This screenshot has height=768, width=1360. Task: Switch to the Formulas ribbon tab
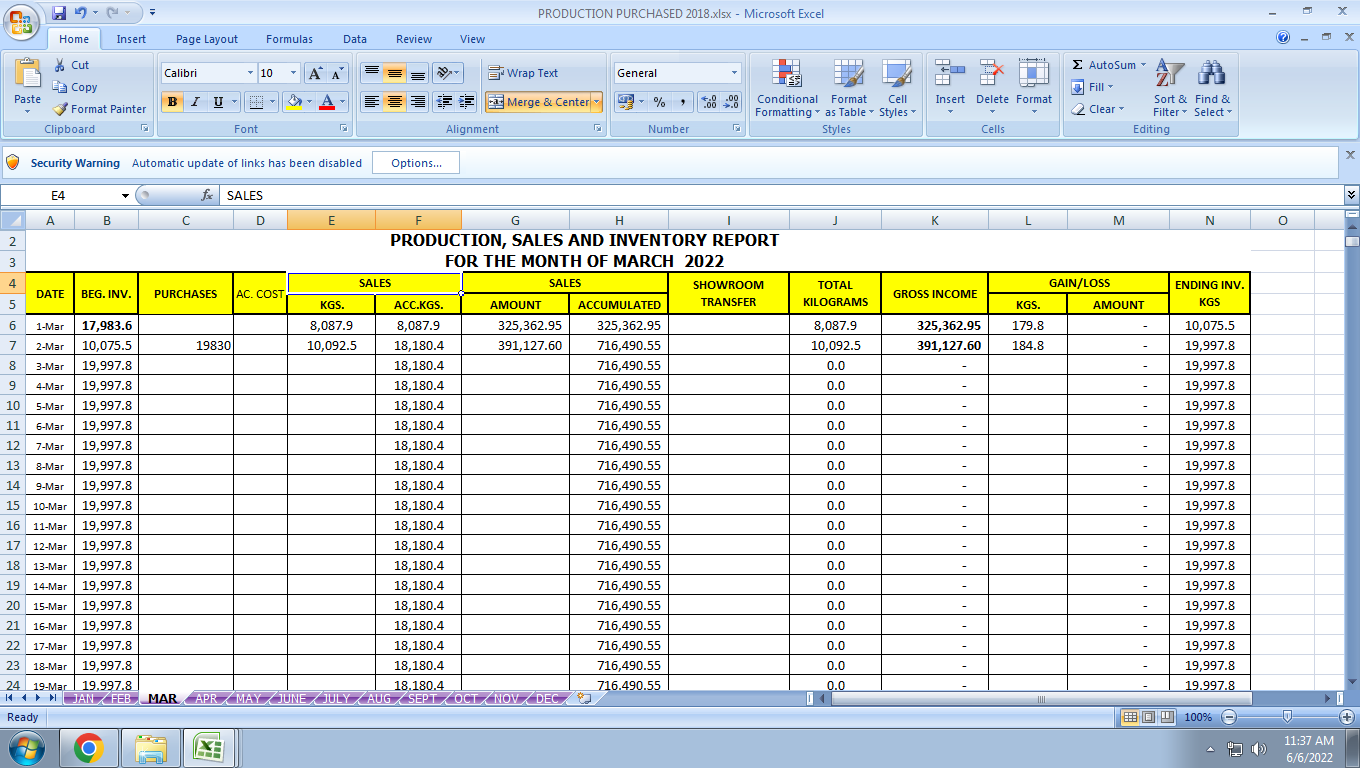tap(289, 39)
